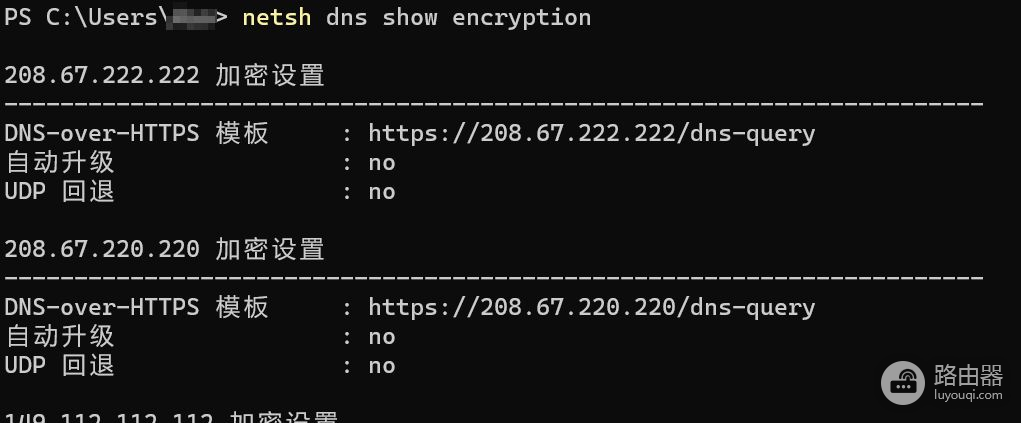
Task: Click UDP 回退 'no' value for 208.67.220.220
Action: click(381, 366)
